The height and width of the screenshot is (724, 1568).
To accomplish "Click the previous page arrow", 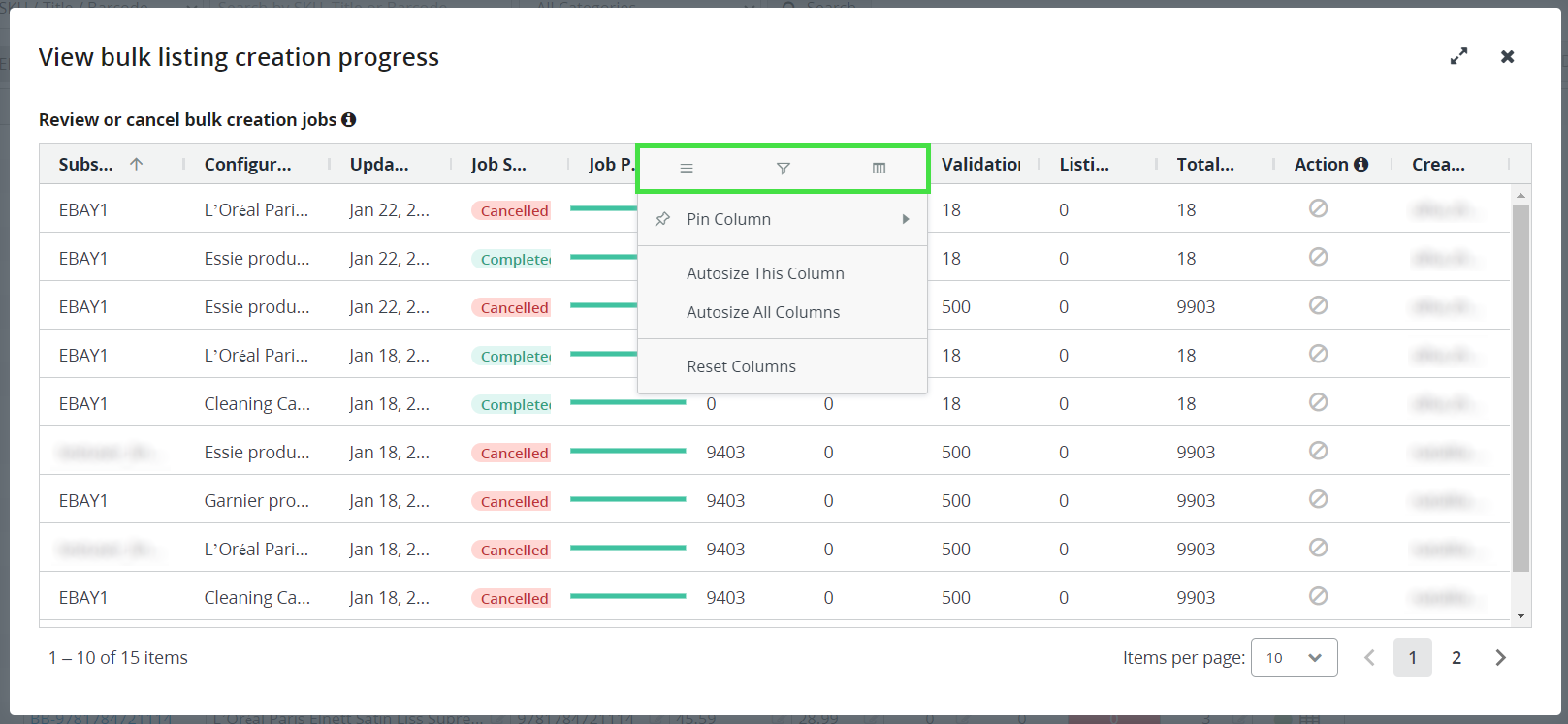I will [x=1369, y=657].
